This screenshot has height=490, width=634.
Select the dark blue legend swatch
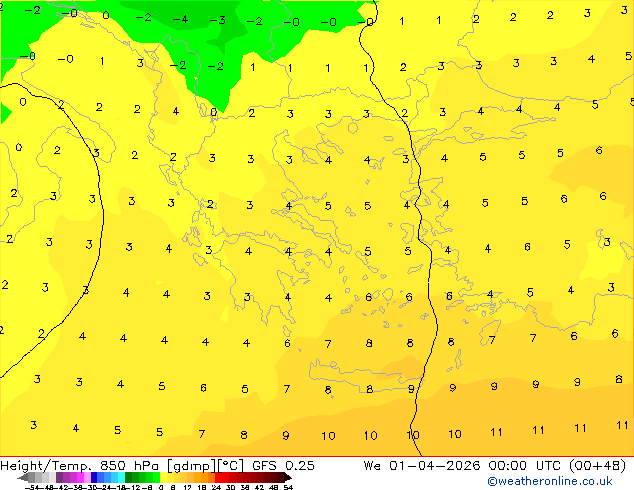(x=94, y=477)
